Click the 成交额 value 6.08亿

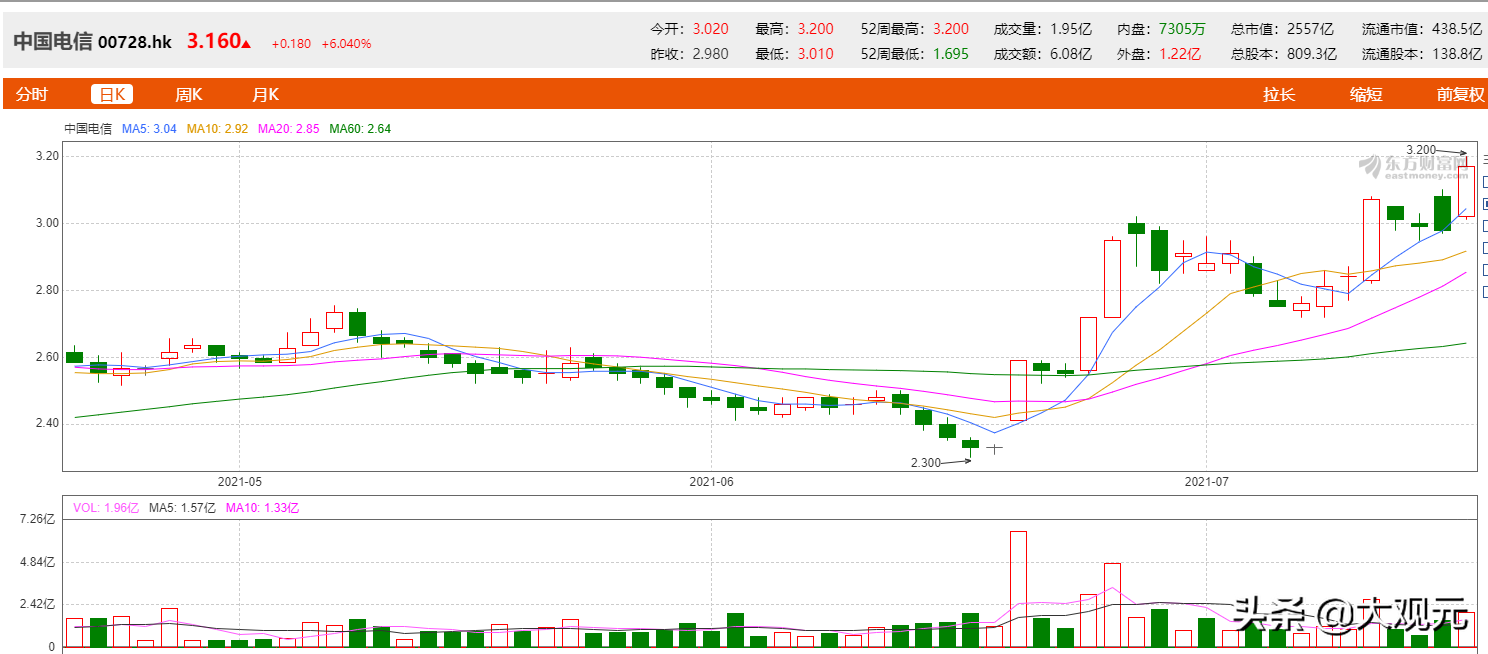click(x=1071, y=54)
